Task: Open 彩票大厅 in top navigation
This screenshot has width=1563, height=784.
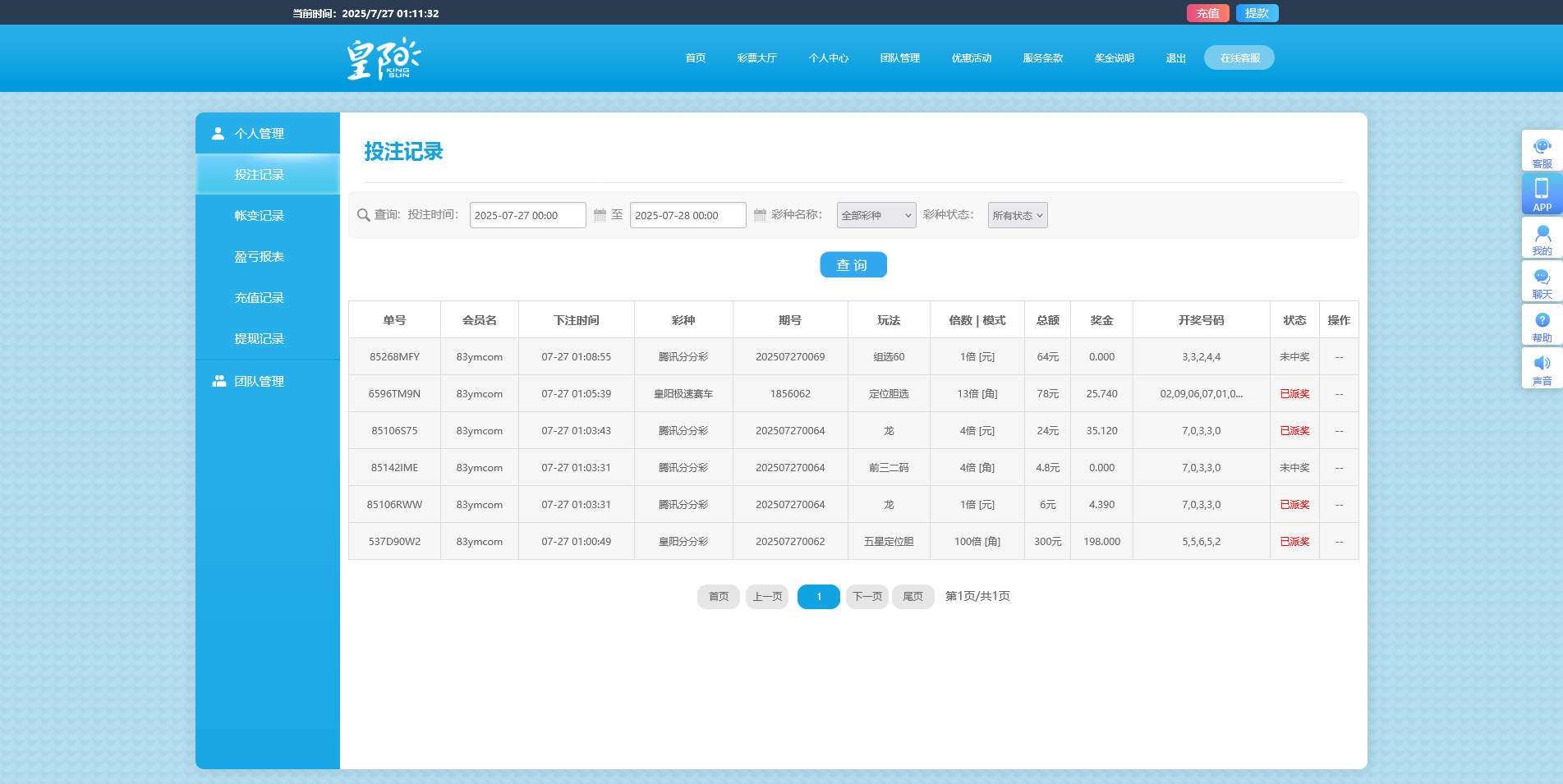Action: (756, 58)
